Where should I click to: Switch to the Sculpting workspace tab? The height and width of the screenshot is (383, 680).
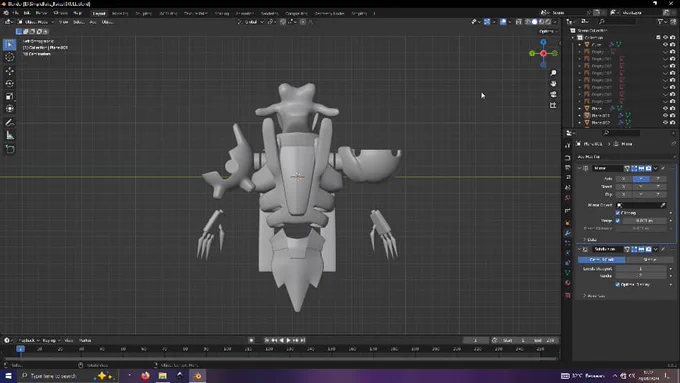coord(144,13)
